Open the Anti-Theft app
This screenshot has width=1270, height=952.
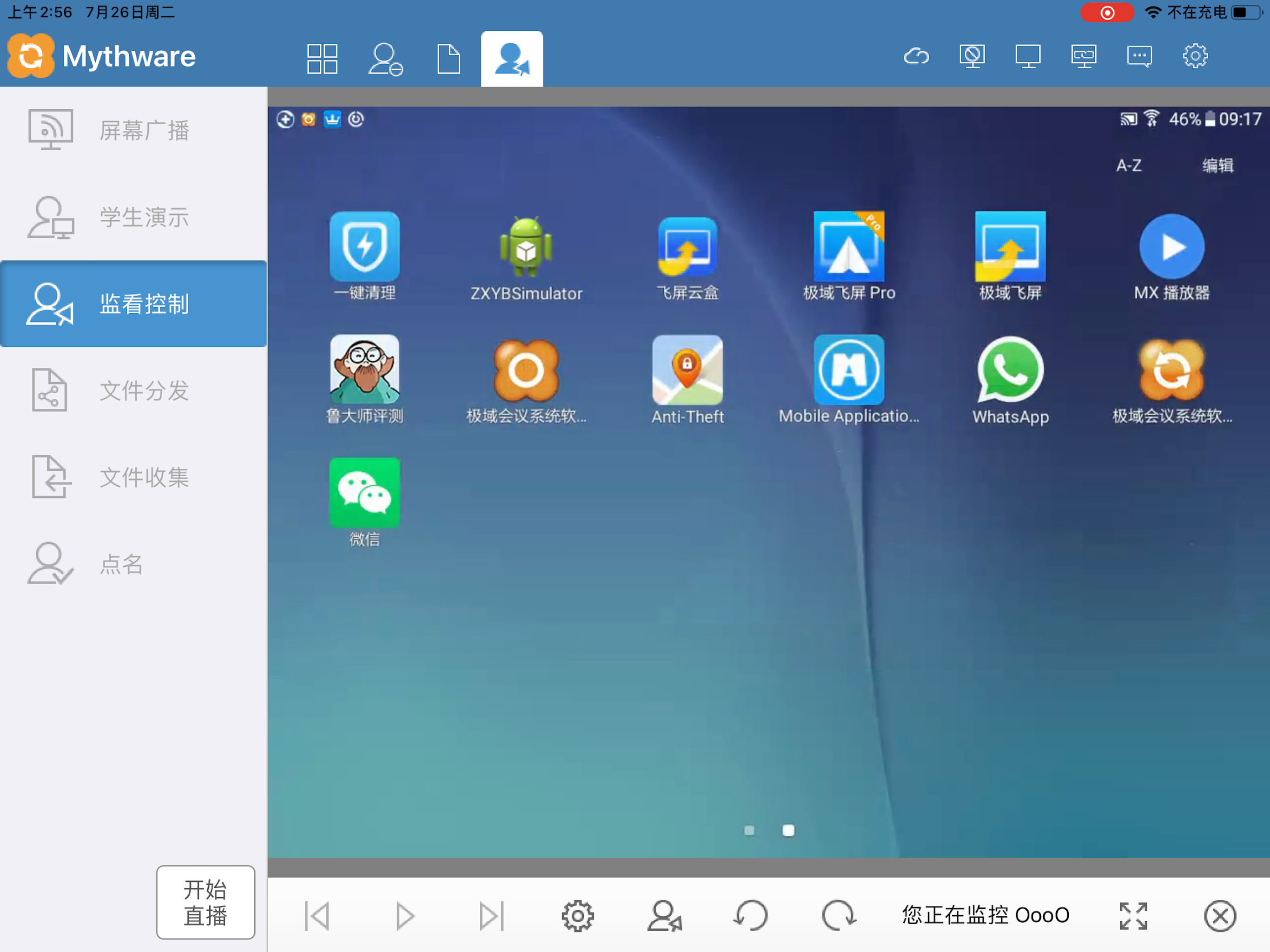(687, 379)
